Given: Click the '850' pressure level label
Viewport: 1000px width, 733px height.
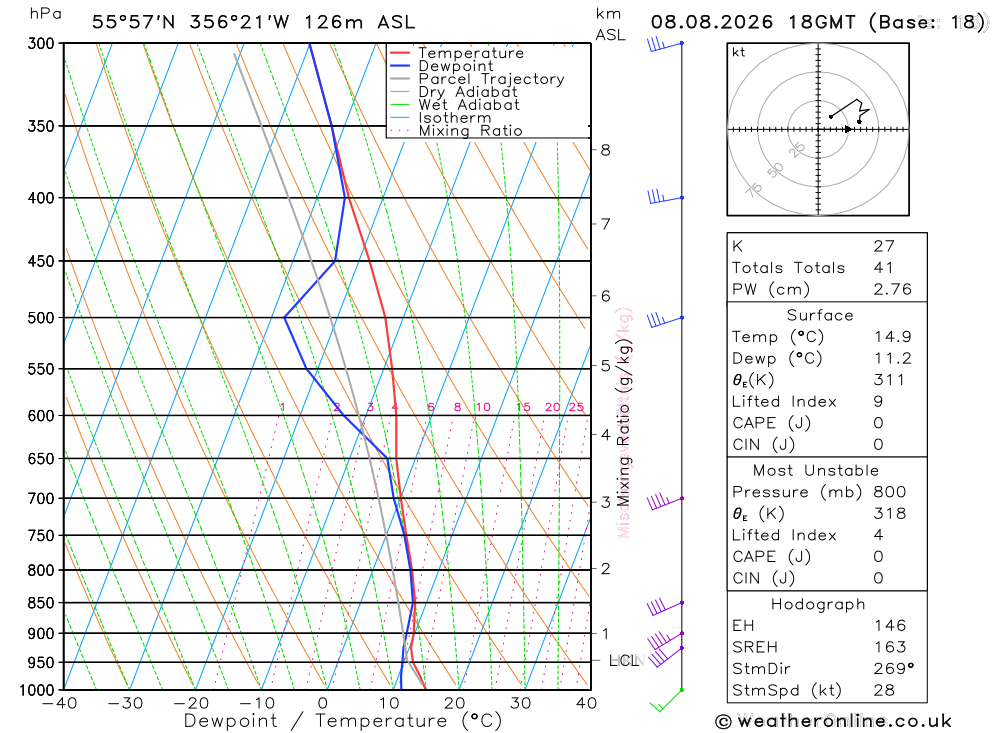Looking at the screenshot, I should click(41, 603).
